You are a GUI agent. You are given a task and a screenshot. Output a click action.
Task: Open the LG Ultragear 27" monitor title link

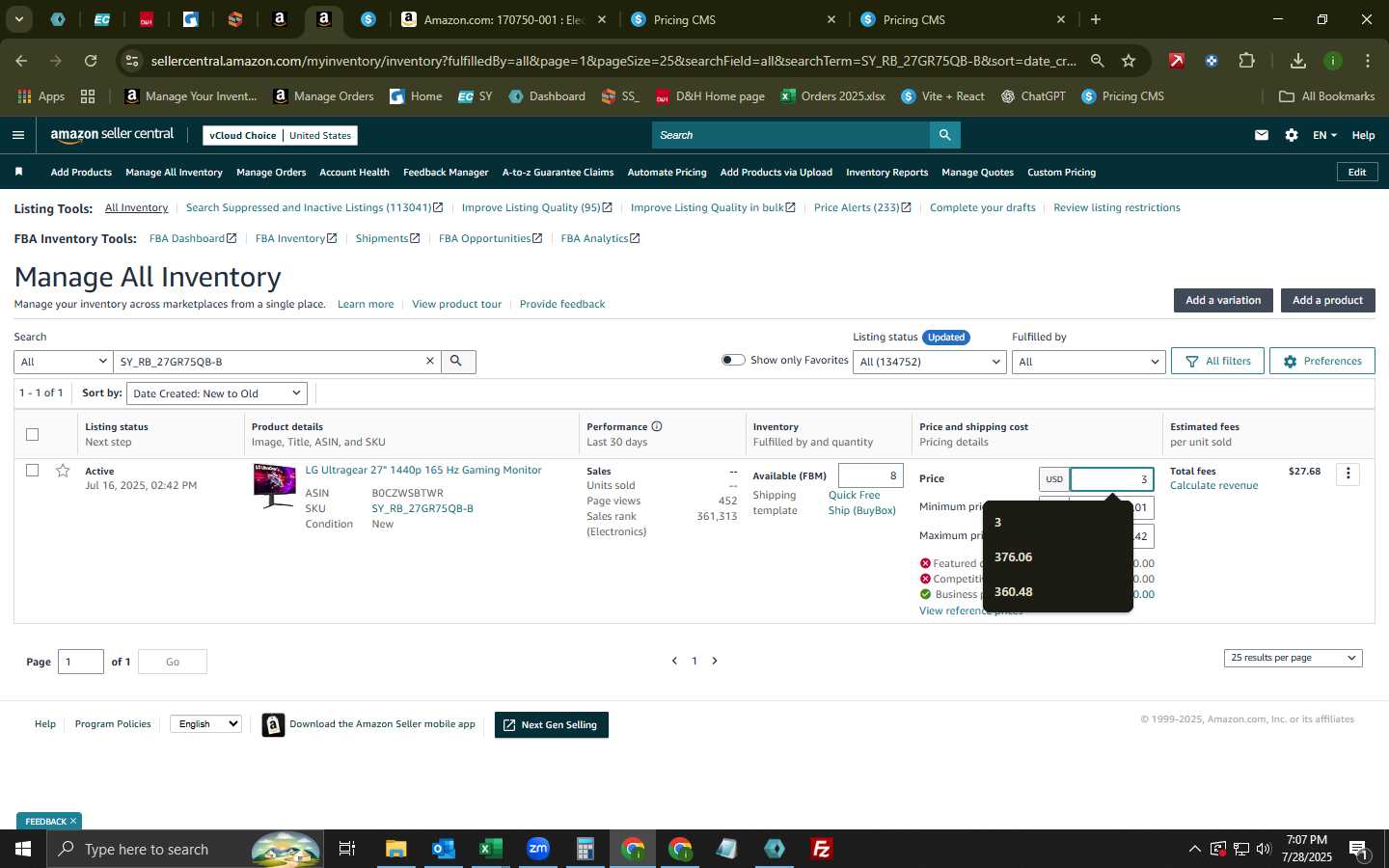(423, 471)
